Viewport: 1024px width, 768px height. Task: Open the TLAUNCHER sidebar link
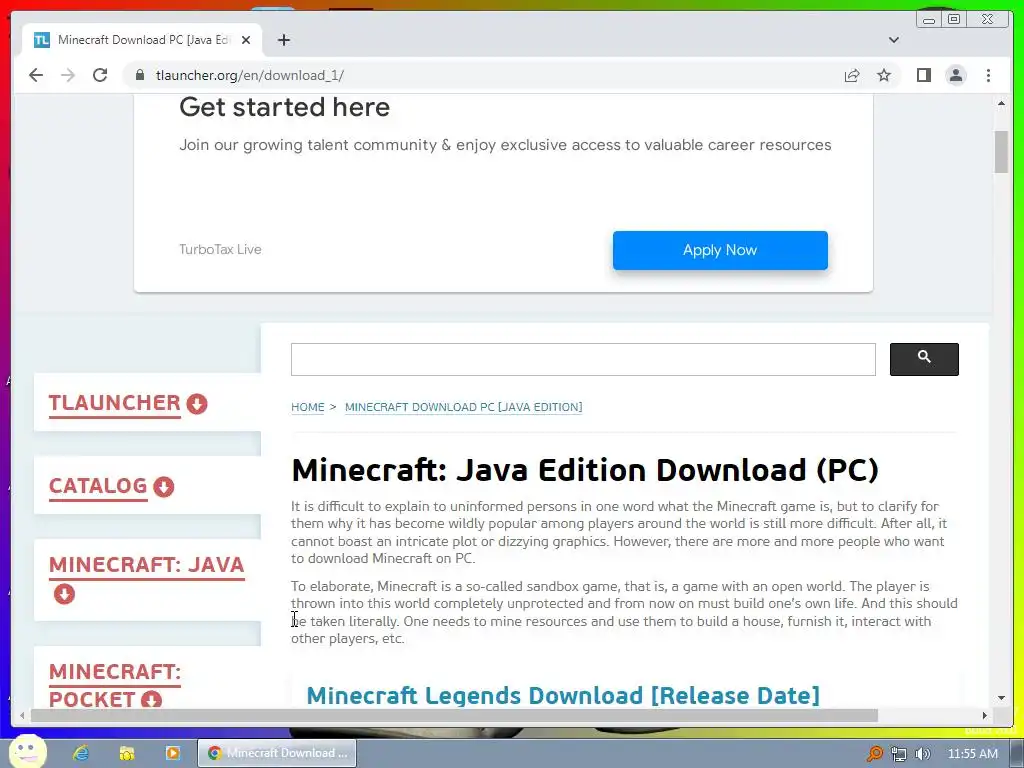[x=114, y=403]
